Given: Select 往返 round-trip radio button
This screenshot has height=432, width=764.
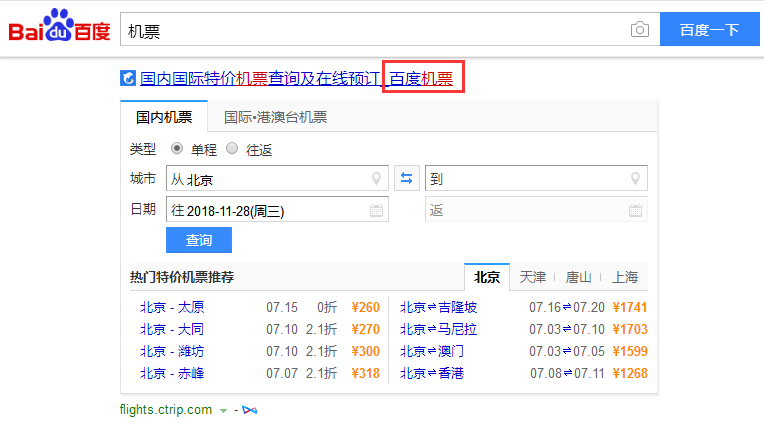Looking at the screenshot, I should point(232,148).
